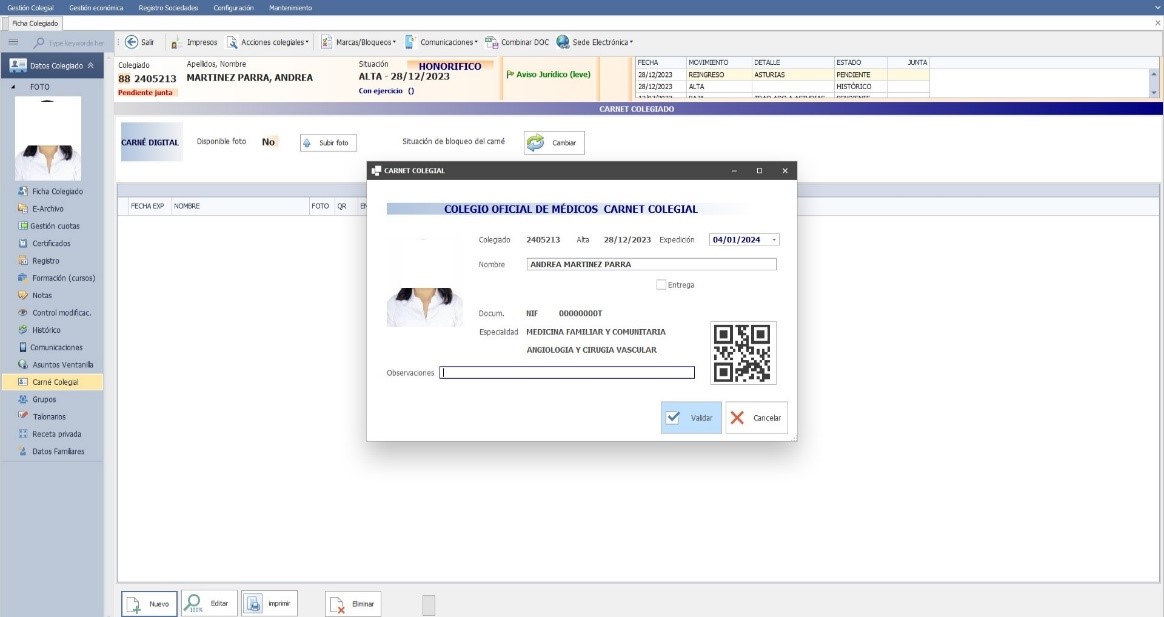Click Validar in Carnet Colegial dialog

coord(691,417)
